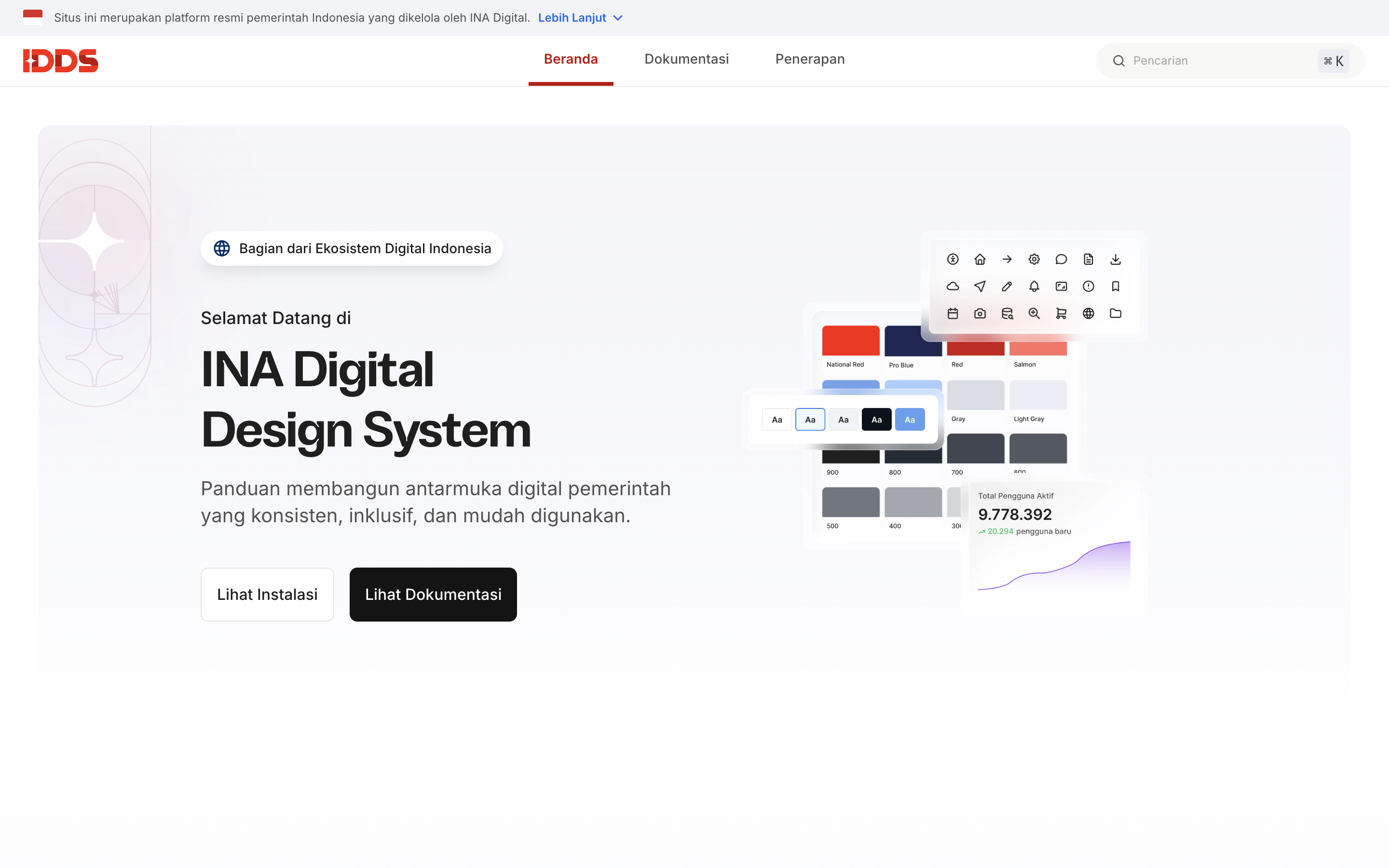
Task: Click the white Aa typography chip
Action: click(x=776, y=420)
